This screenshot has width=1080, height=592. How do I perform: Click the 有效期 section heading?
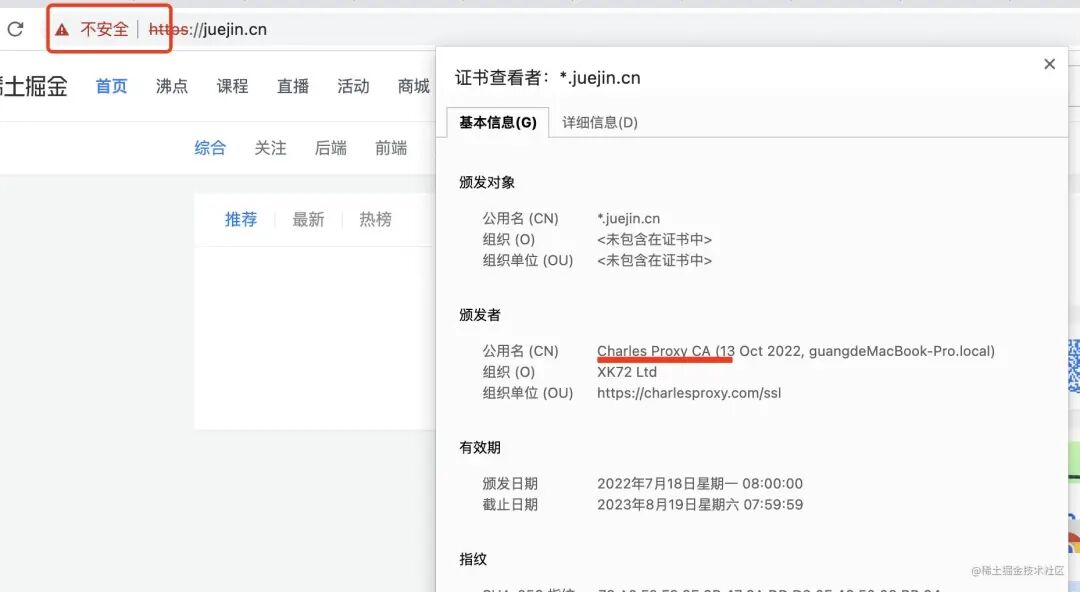(480, 447)
